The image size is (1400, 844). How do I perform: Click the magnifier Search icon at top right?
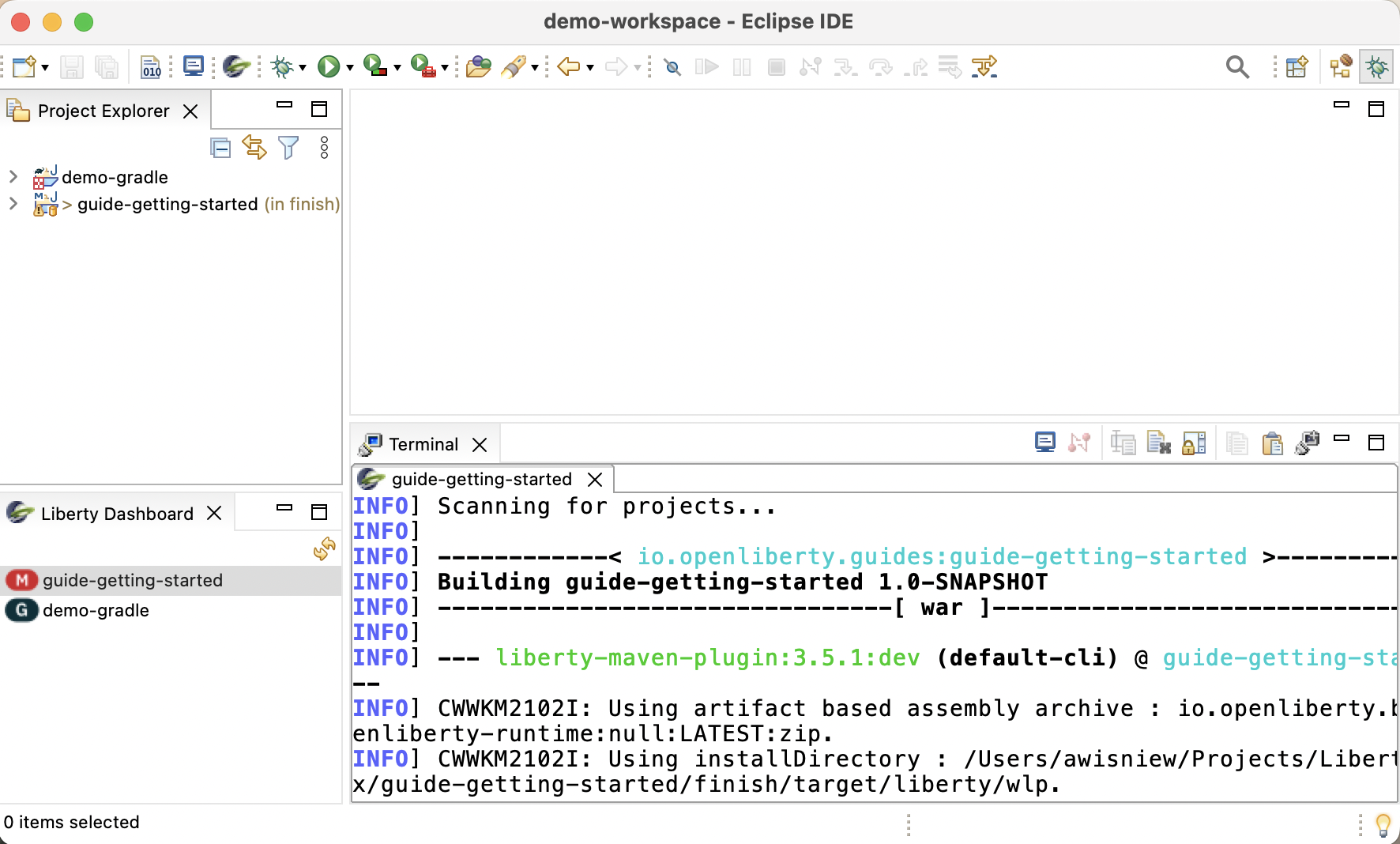click(x=1237, y=67)
